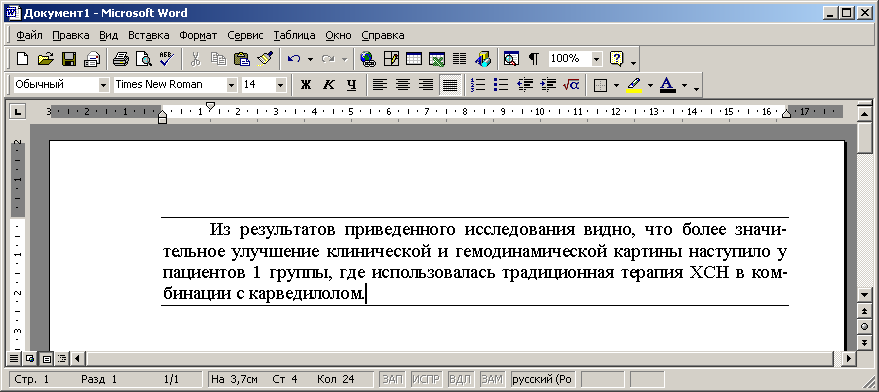This screenshot has width=879, height=392.
Task: Toggle justified alignment
Action: point(450,85)
